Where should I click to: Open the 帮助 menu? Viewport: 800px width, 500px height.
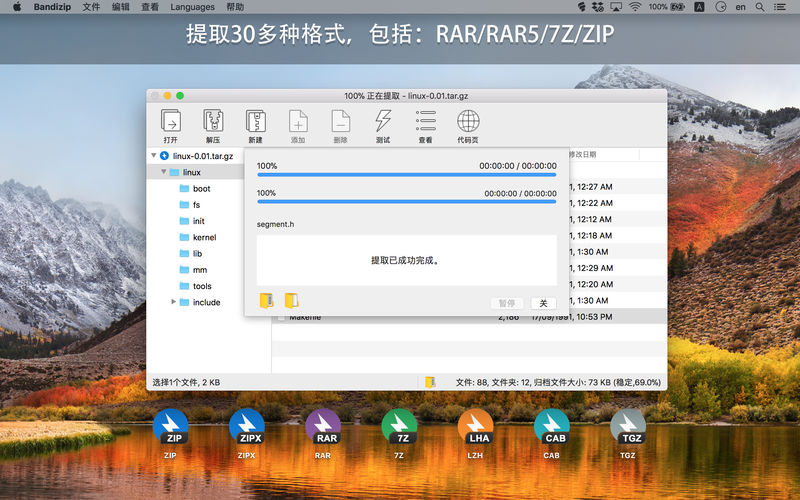tap(235, 7)
